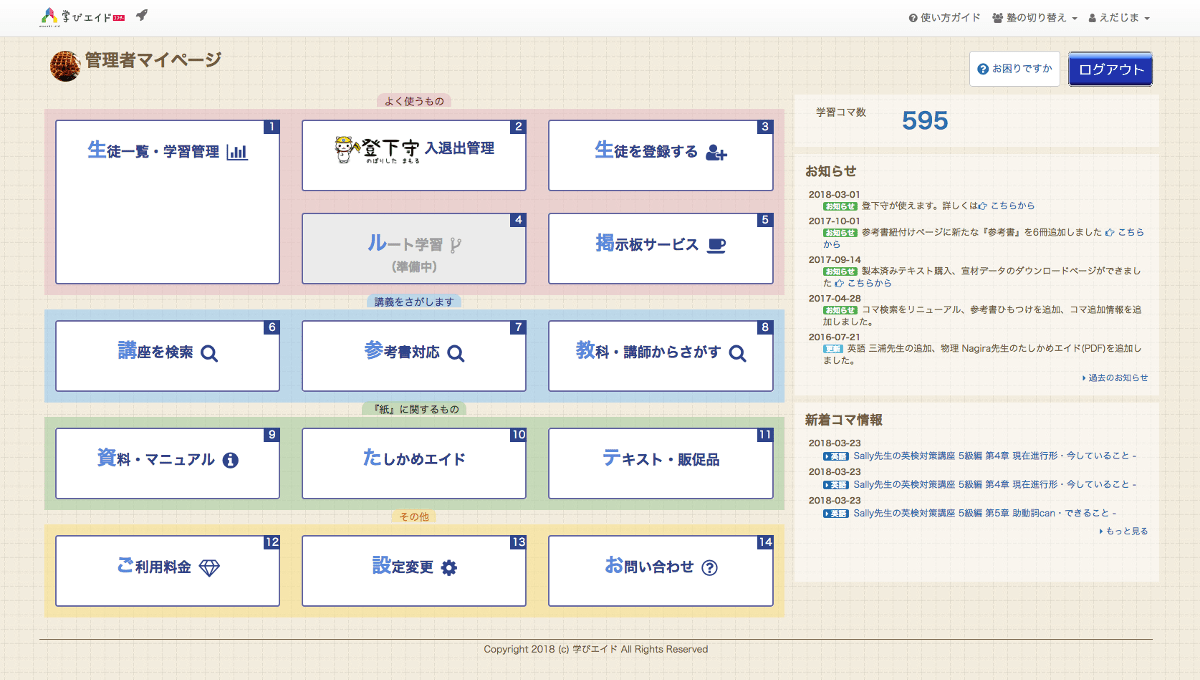
Task: Click bar chart icon in 生徒一覧 tile
Action: coord(237,152)
